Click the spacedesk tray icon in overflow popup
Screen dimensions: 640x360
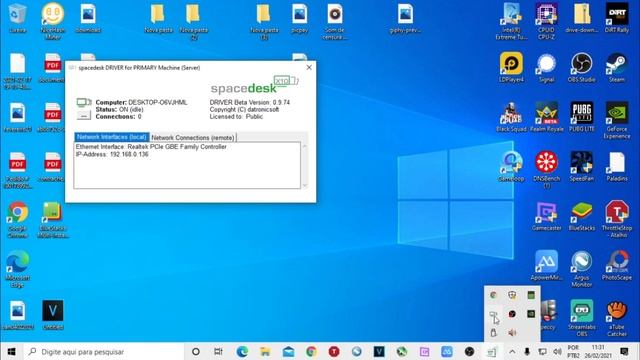point(493,315)
